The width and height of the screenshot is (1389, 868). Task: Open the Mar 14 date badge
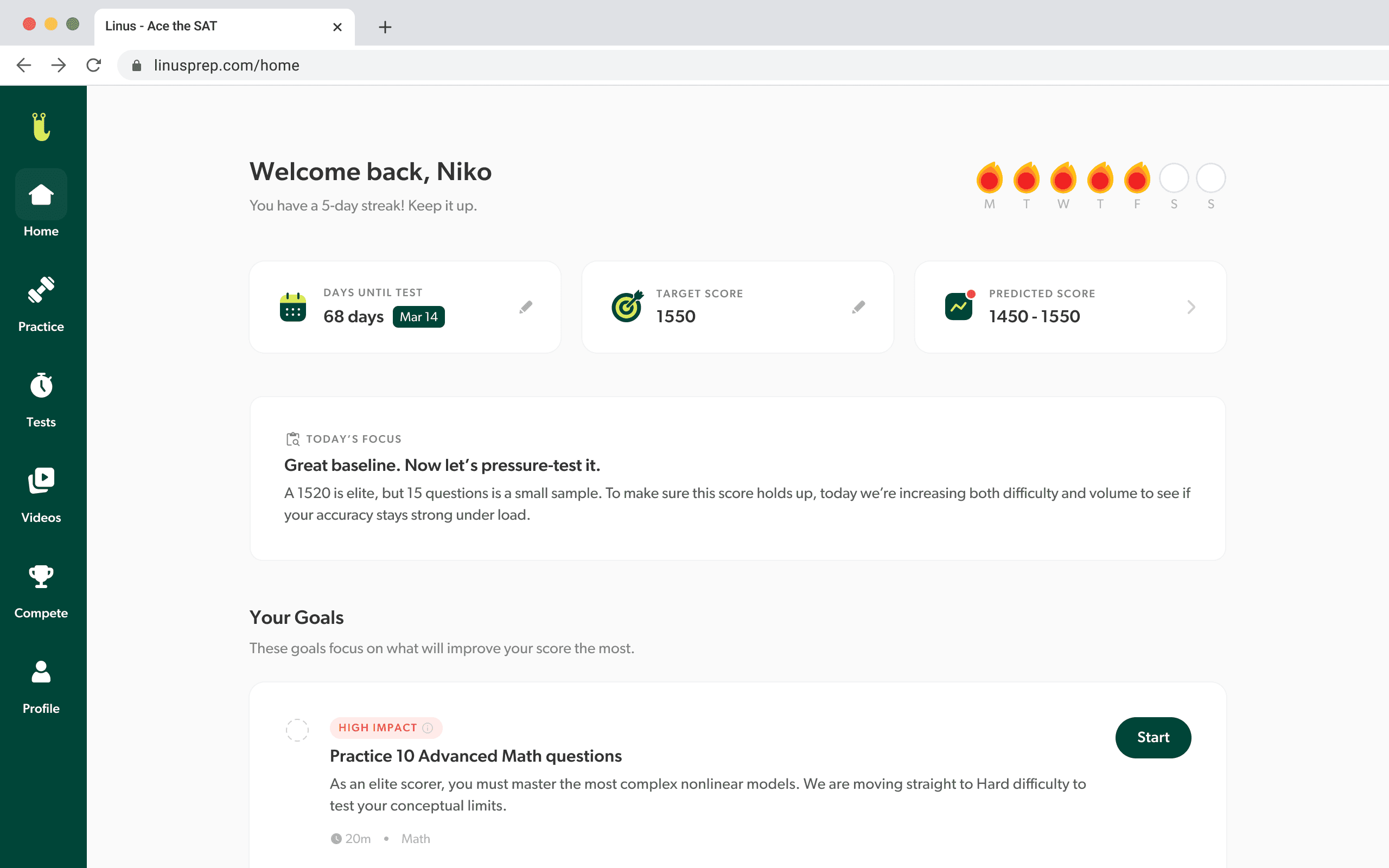[x=418, y=317]
